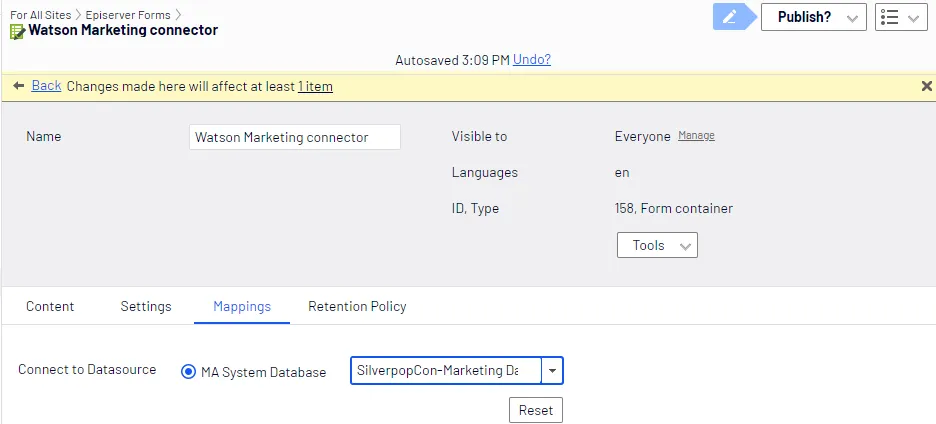The width and height of the screenshot is (936, 424).
Task: Dismiss the yellow notification bar
Action: tap(926, 87)
